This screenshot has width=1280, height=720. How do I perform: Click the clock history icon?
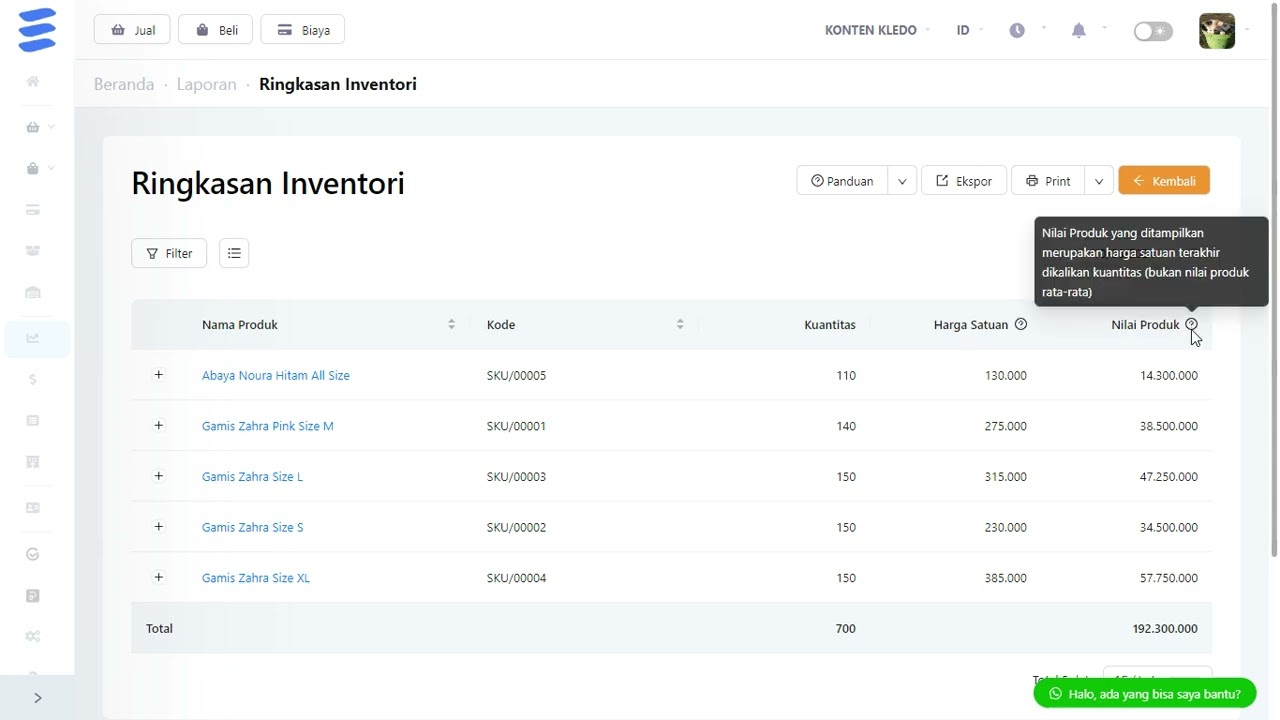point(1017,31)
